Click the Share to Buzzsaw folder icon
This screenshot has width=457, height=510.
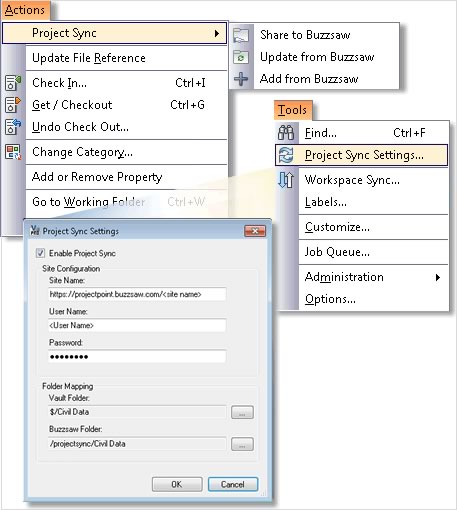tap(241, 35)
